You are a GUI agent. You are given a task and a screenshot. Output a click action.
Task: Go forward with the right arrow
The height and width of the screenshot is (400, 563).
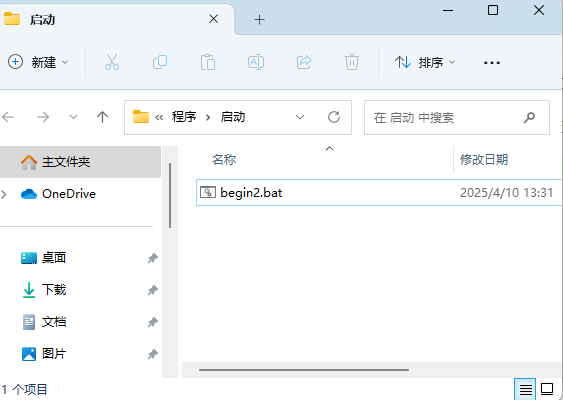[43, 117]
